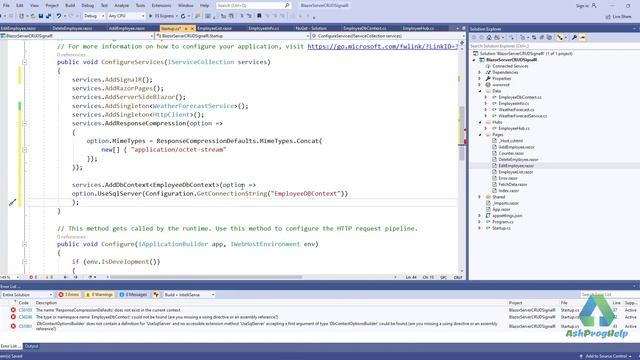This screenshot has width=640, height=360.
Task: Open the Build + IntelliSense dropdown
Action: click(x=189, y=294)
